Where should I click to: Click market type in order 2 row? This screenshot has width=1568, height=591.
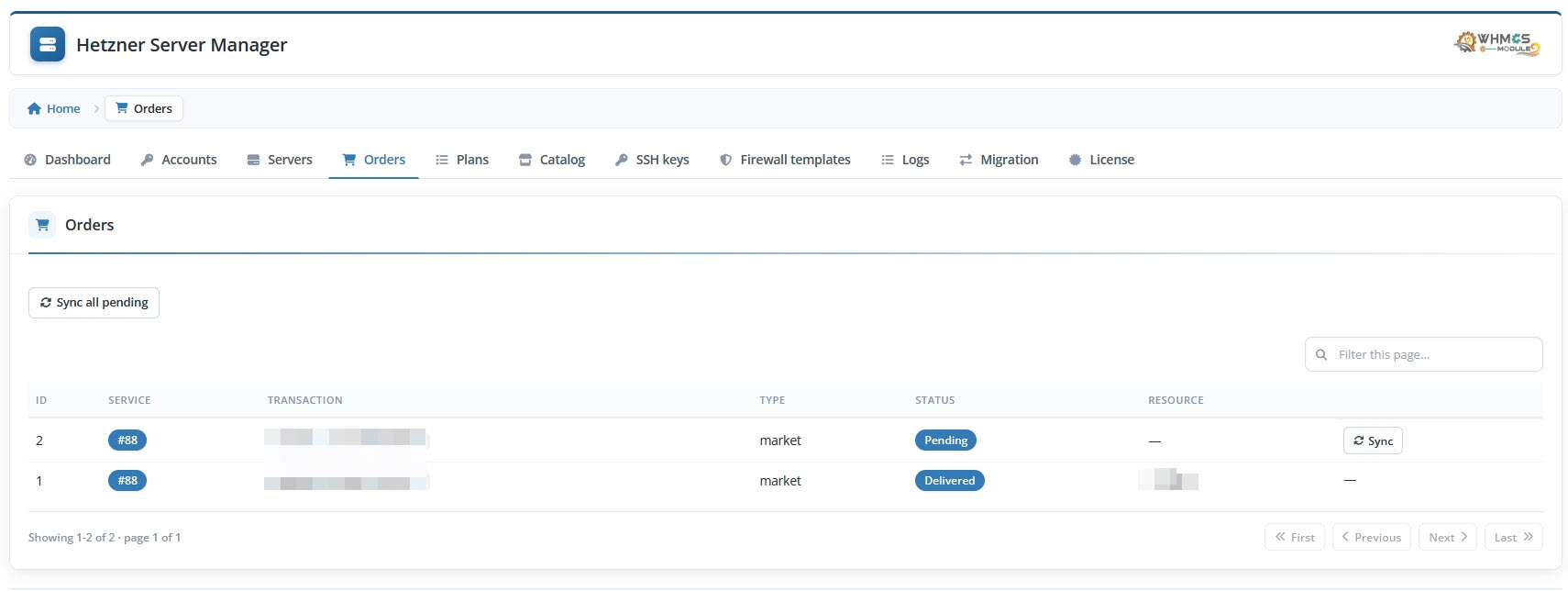780,440
